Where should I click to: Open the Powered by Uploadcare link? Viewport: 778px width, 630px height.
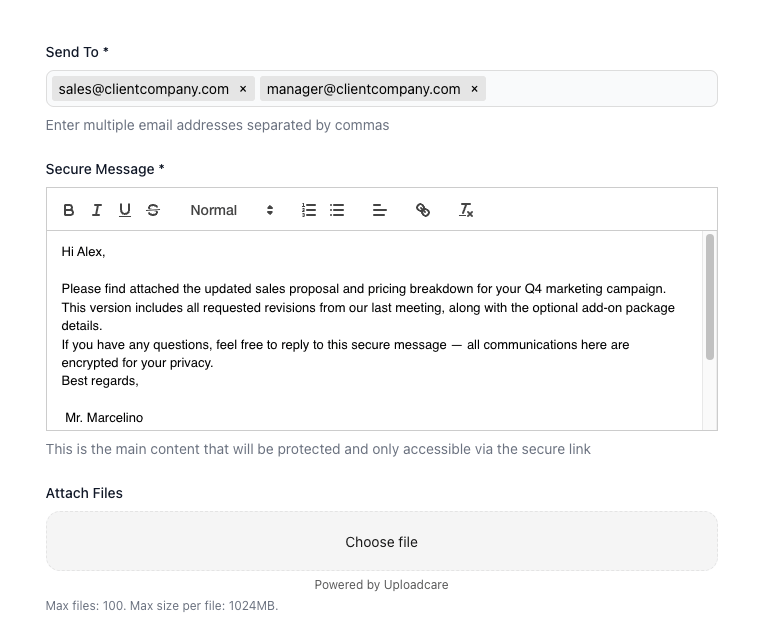(x=381, y=585)
